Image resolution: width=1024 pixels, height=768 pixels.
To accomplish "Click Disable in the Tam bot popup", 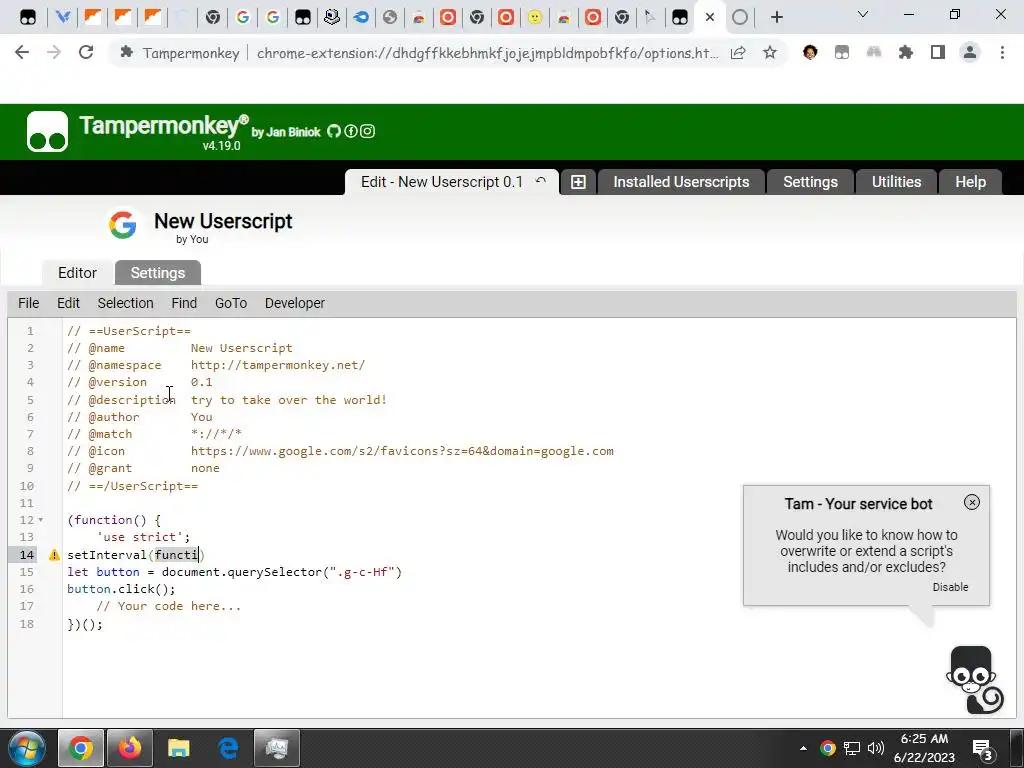I will [950, 587].
